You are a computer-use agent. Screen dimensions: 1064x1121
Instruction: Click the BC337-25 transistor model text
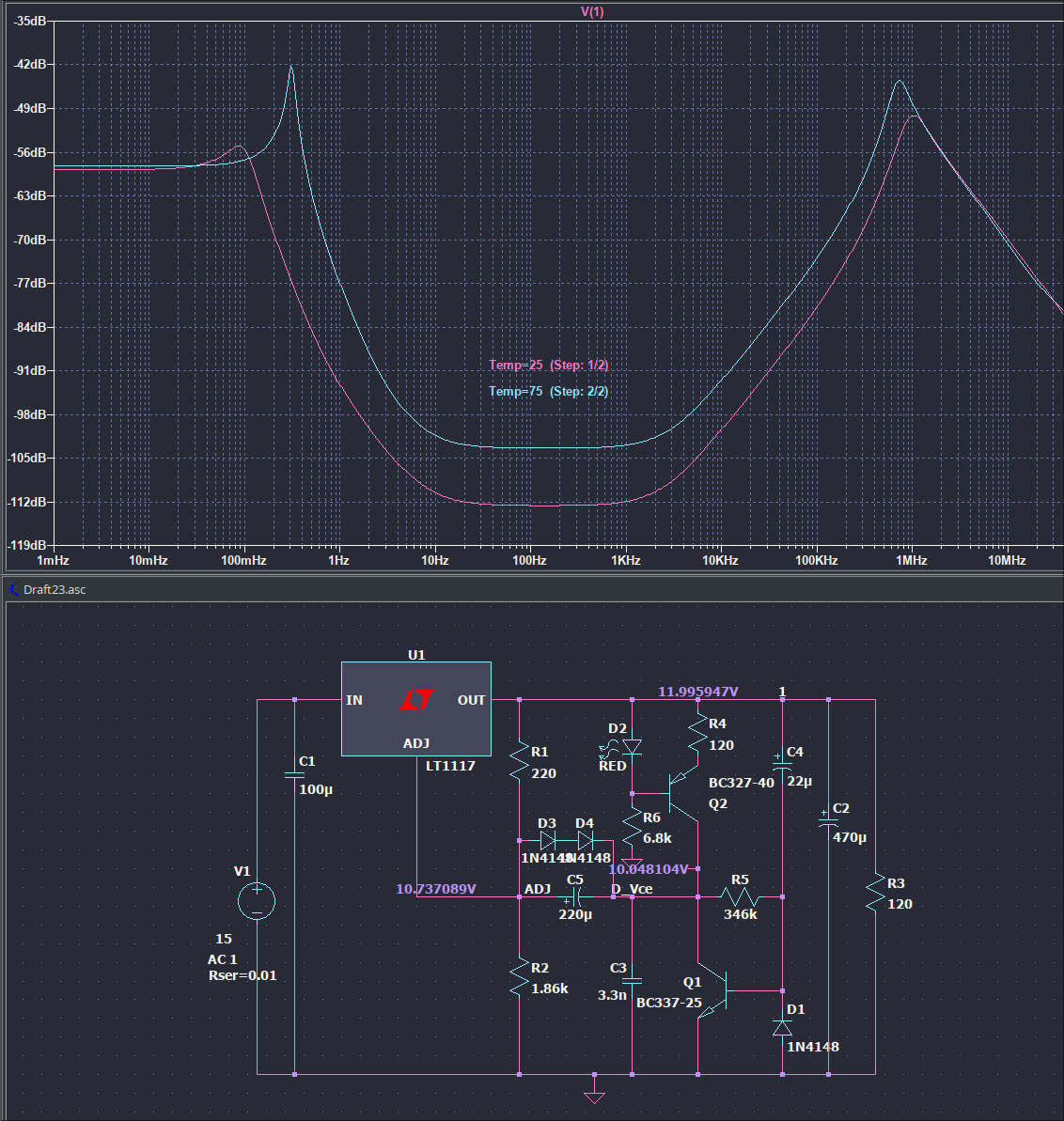coord(669,1003)
